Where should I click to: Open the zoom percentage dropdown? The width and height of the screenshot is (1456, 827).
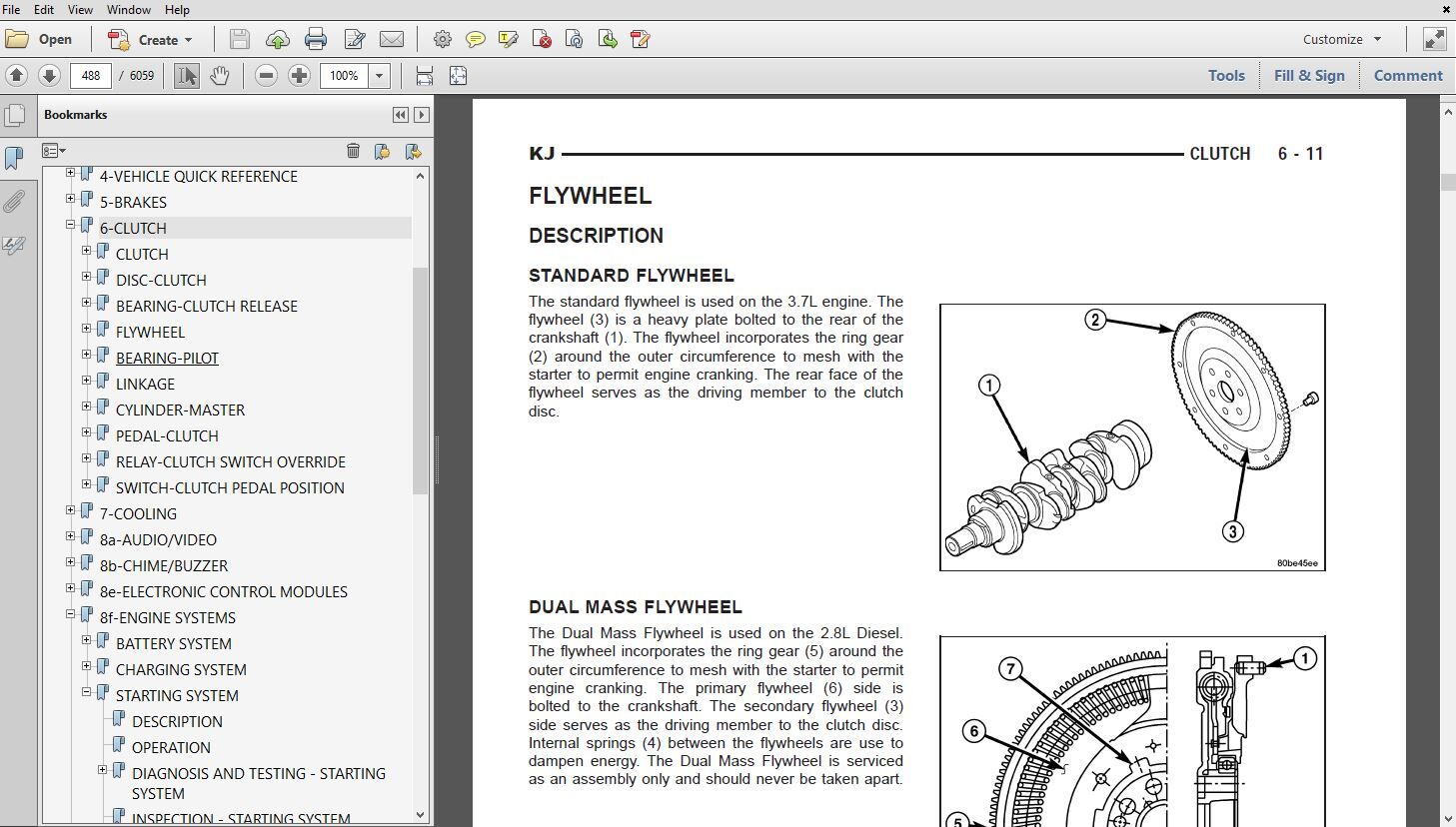click(x=379, y=76)
